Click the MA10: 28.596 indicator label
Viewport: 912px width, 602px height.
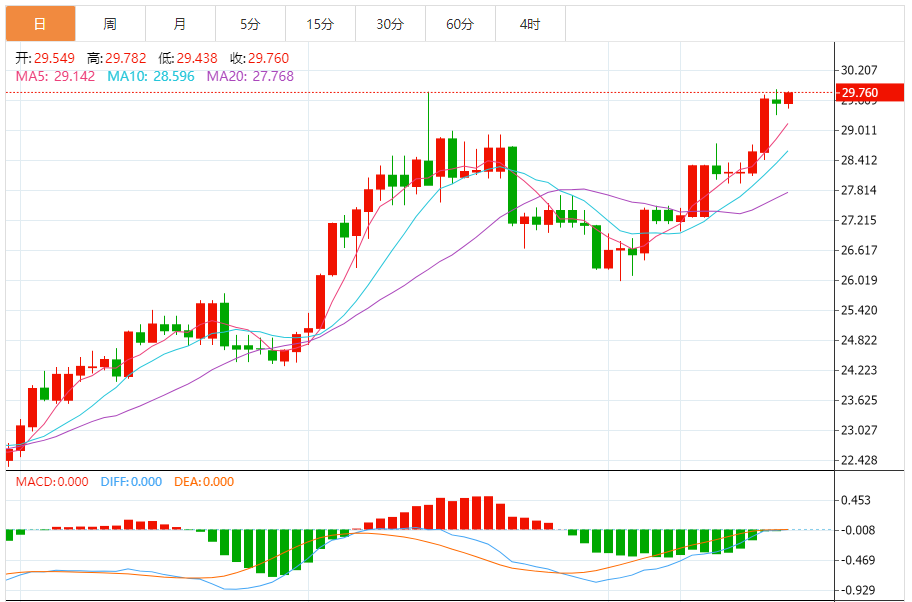point(151,76)
